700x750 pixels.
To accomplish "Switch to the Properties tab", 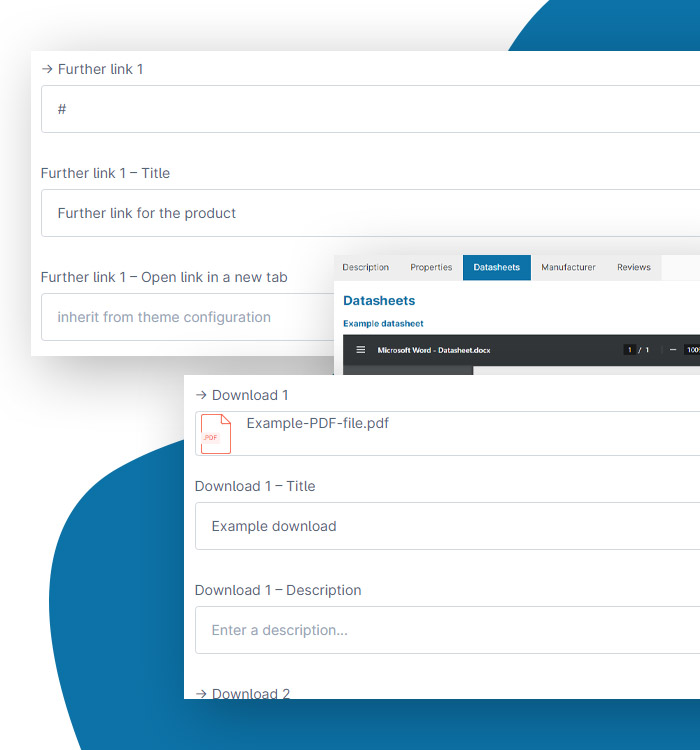I will (431, 267).
